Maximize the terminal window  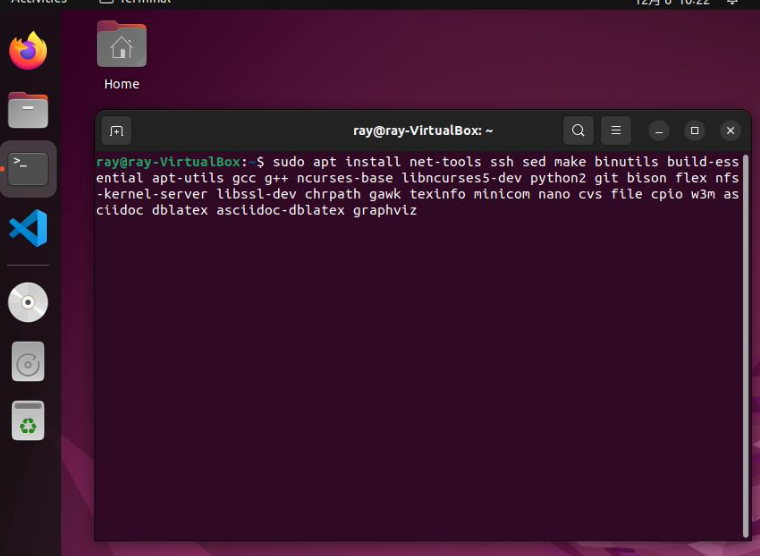point(695,130)
